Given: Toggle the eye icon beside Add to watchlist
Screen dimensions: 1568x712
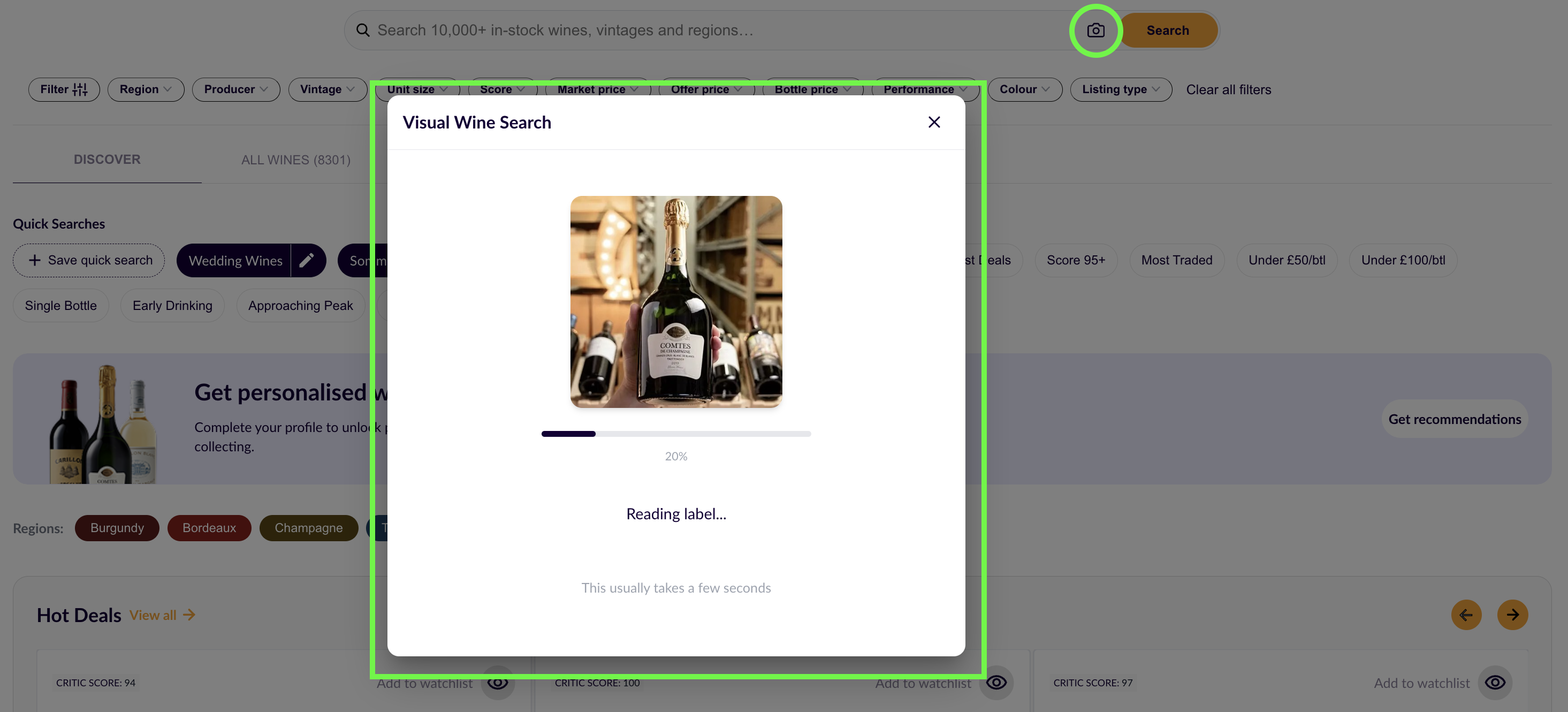Looking at the screenshot, I should (498, 684).
